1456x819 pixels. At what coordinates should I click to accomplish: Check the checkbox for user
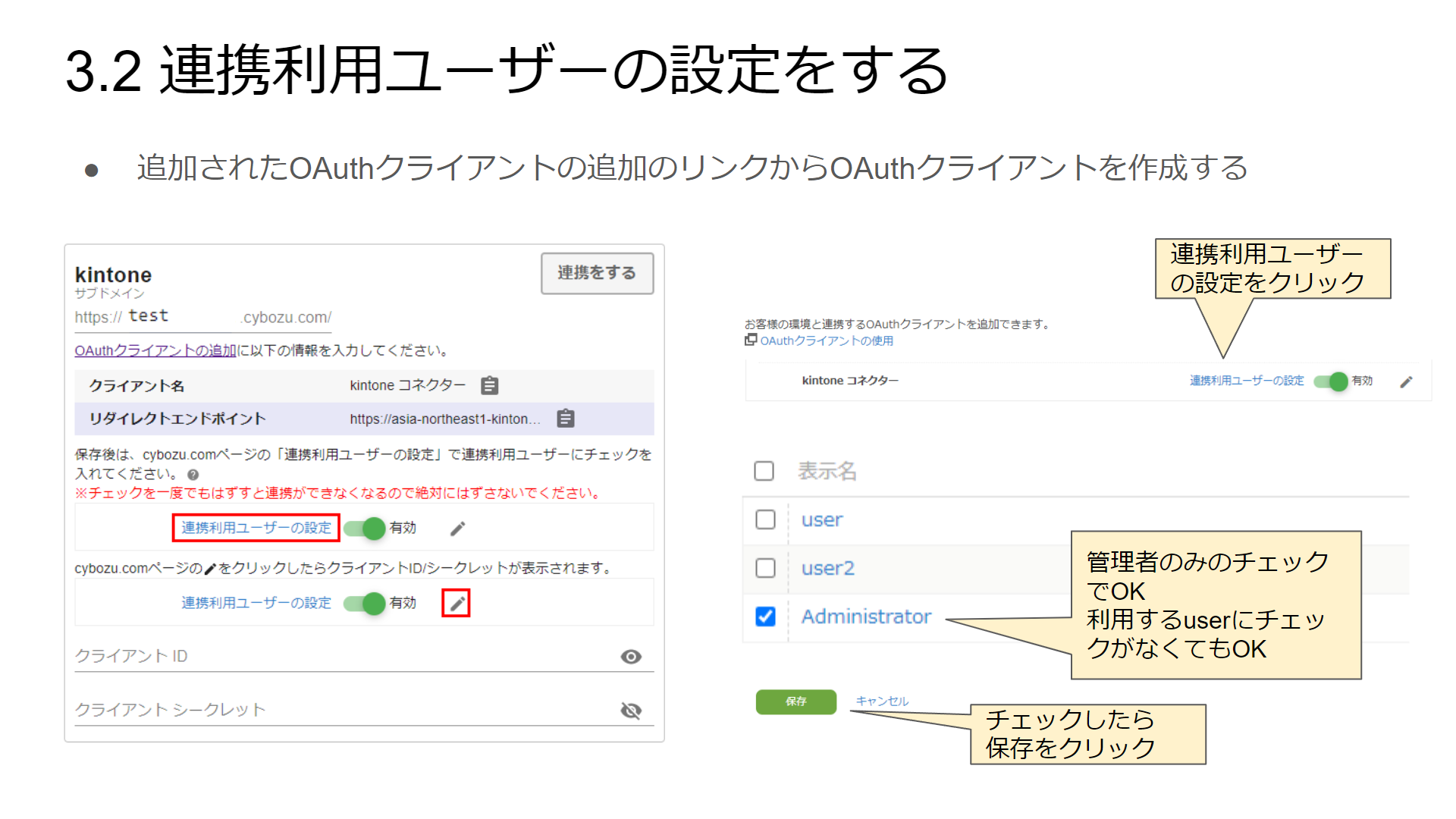point(766,519)
